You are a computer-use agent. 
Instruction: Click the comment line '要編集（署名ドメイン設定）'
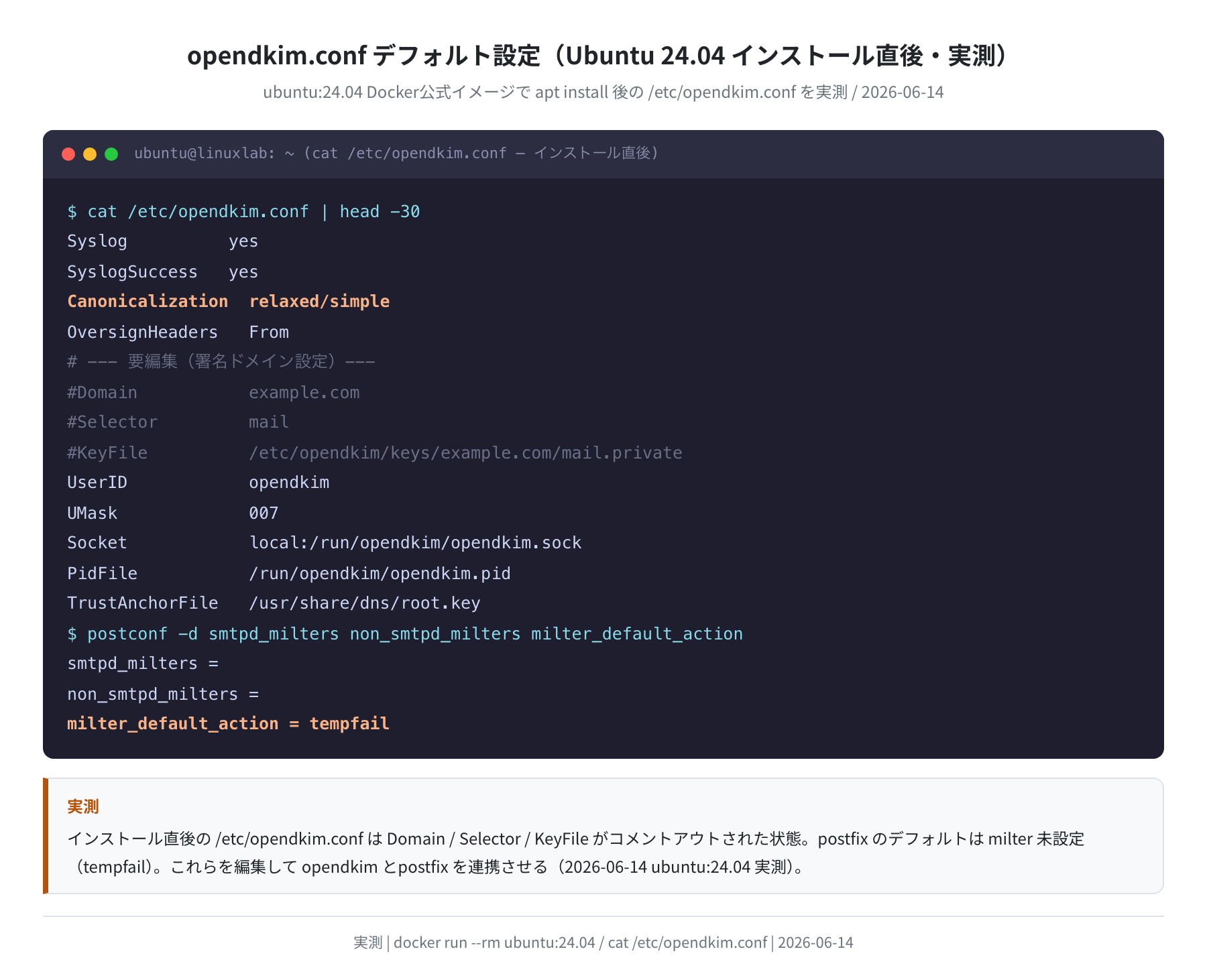tap(221, 362)
